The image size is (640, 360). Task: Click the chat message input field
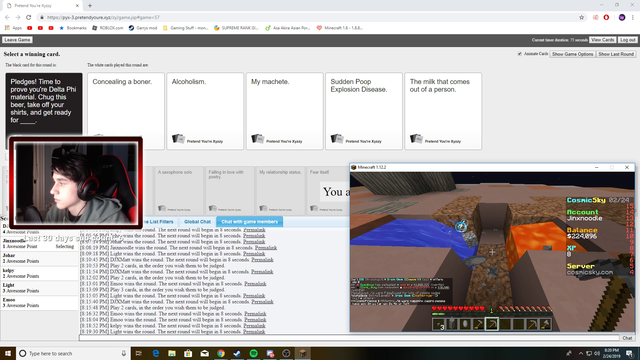[x=349, y=338]
